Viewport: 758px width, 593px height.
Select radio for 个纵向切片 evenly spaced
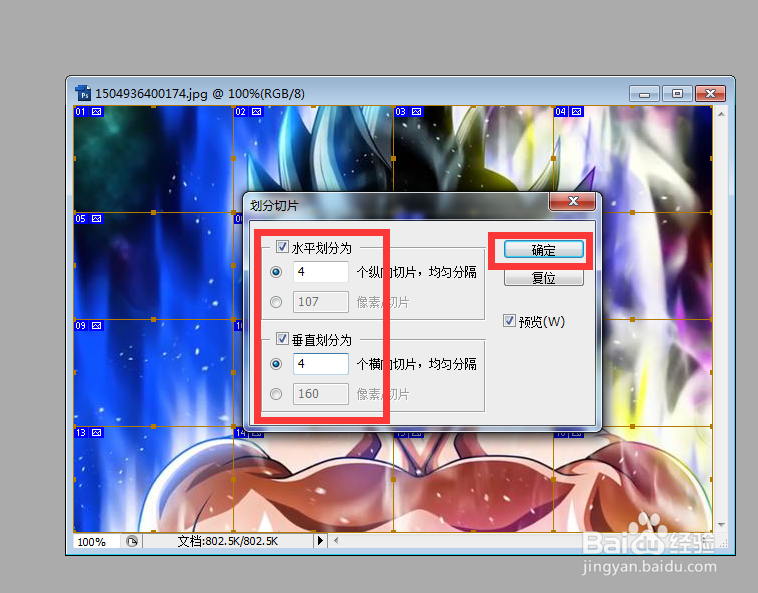pos(276,272)
